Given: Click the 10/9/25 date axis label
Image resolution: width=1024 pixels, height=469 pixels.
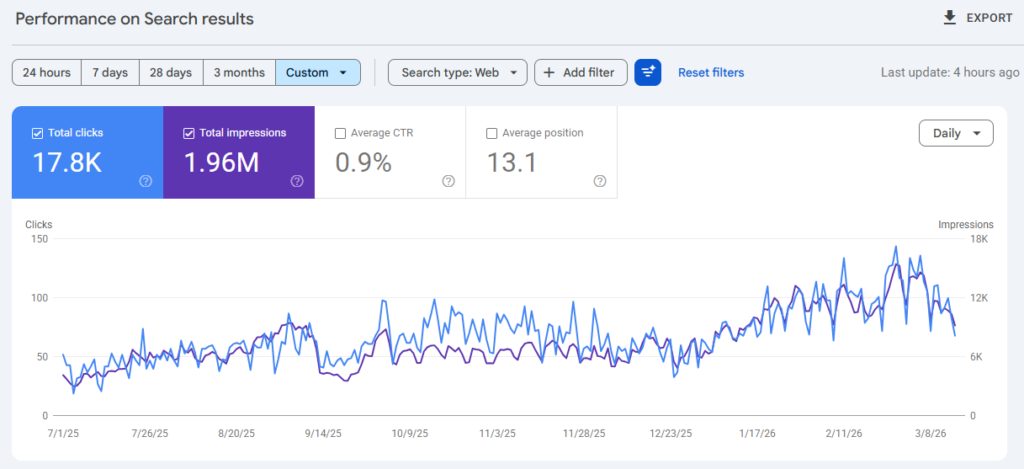Looking at the screenshot, I should pyautogui.click(x=410, y=433).
